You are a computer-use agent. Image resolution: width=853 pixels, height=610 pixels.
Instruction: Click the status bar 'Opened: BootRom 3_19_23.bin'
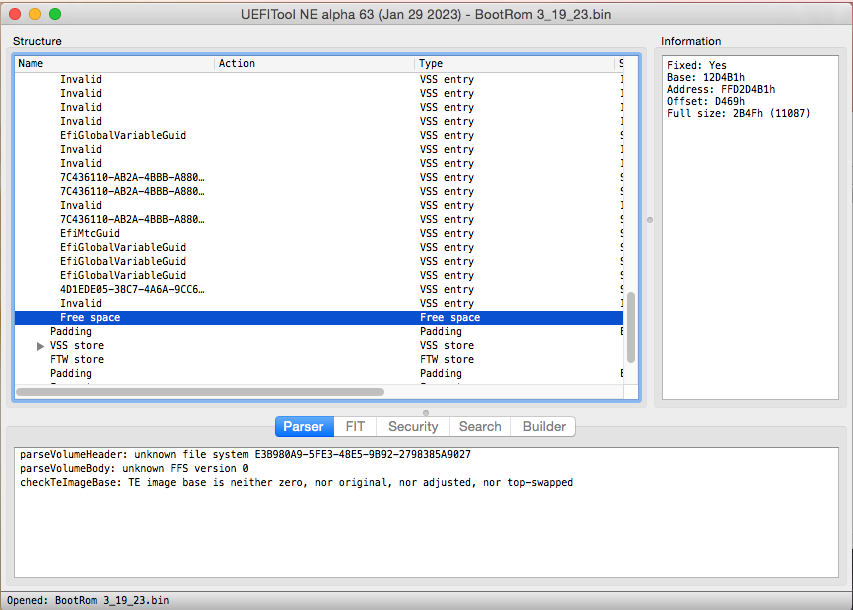(88, 601)
